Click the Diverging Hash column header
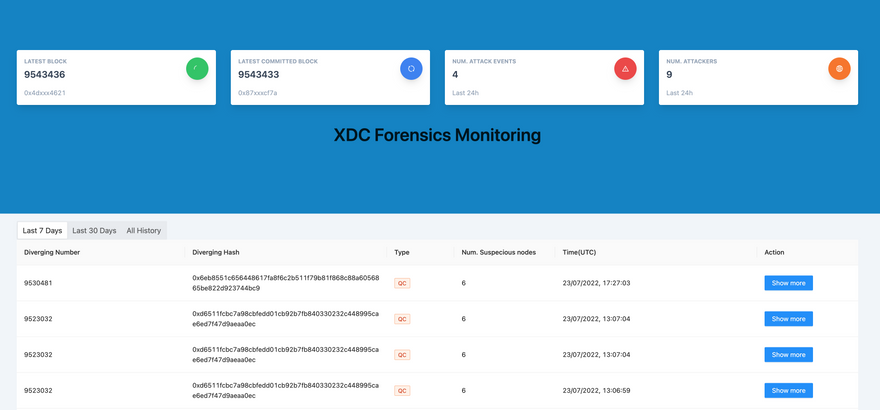This screenshot has height=410, width=880. tap(216, 252)
